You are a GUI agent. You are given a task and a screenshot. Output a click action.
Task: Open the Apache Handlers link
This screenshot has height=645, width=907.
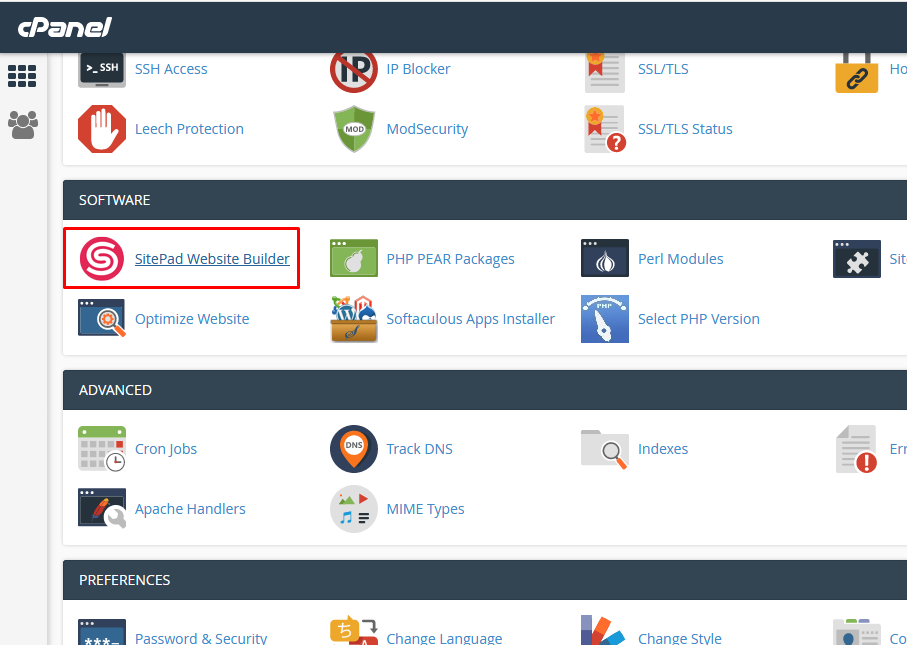point(190,508)
